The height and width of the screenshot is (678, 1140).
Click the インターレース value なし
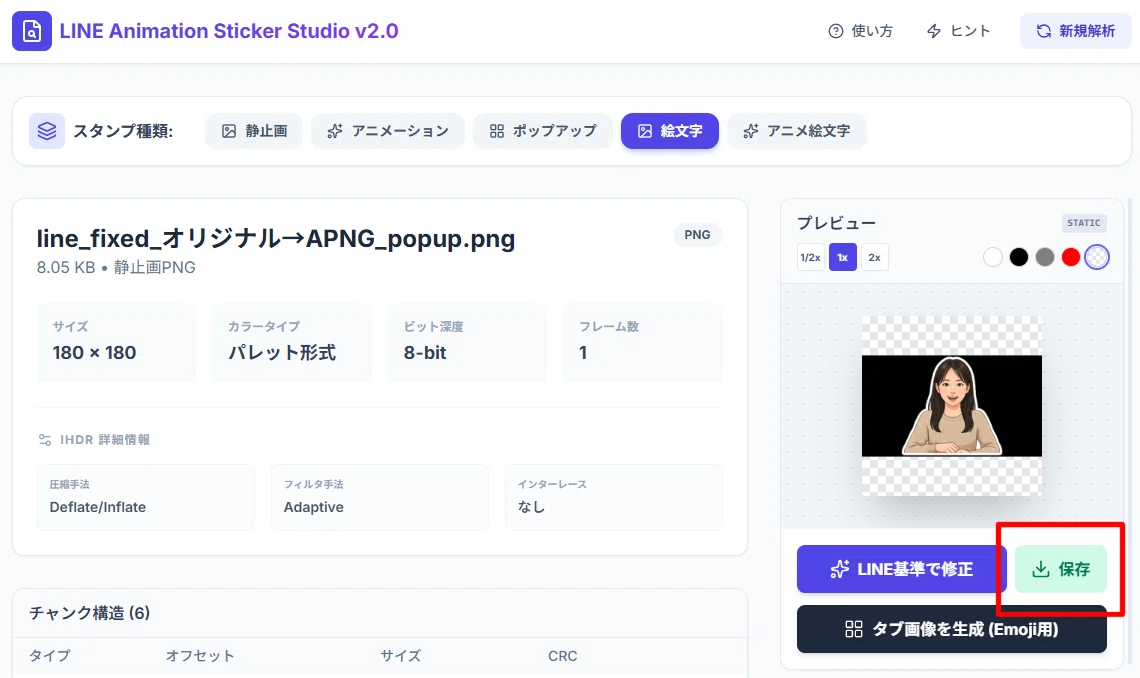(x=531, y=507)
